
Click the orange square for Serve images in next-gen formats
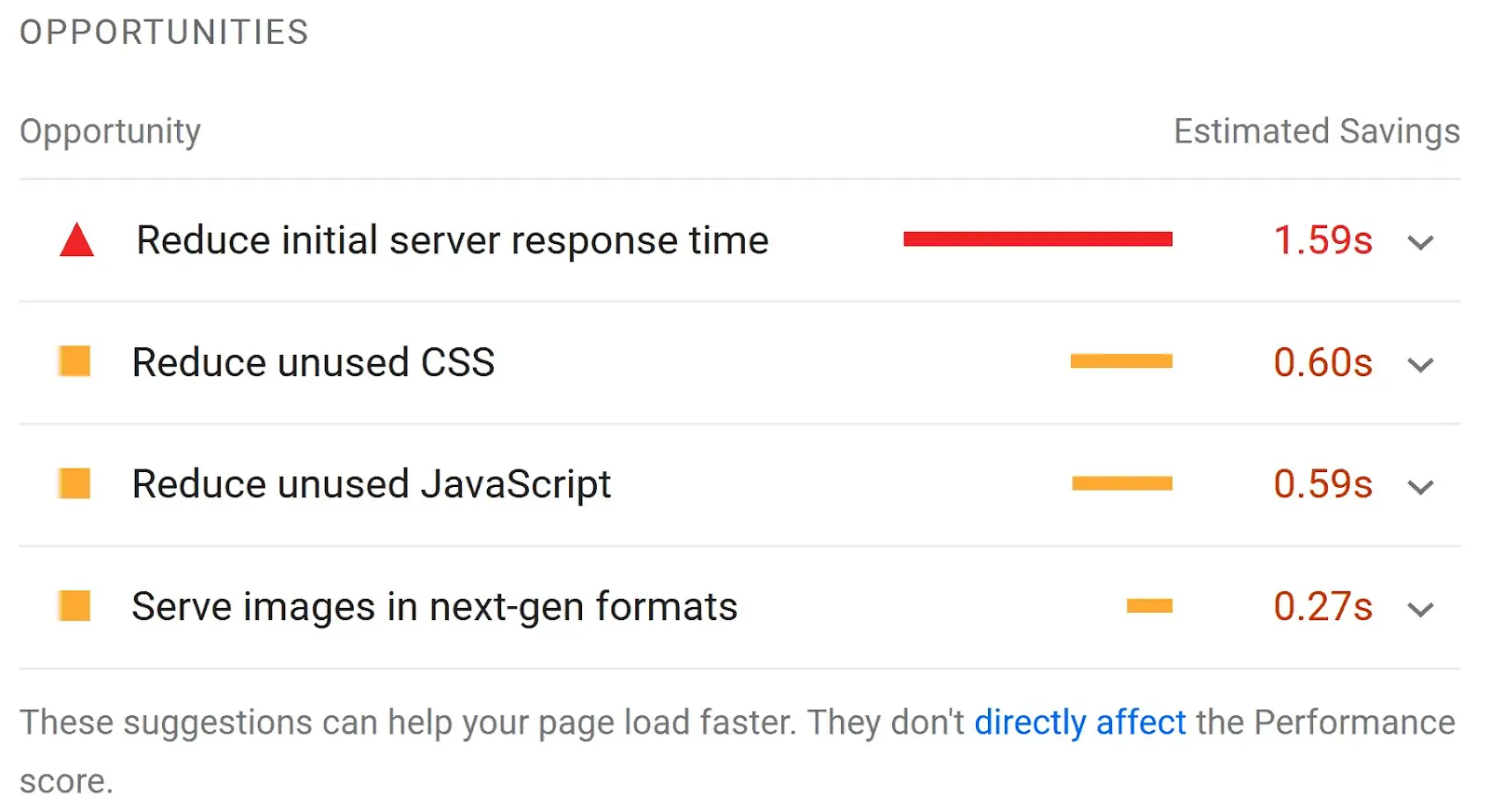(74, 606)
